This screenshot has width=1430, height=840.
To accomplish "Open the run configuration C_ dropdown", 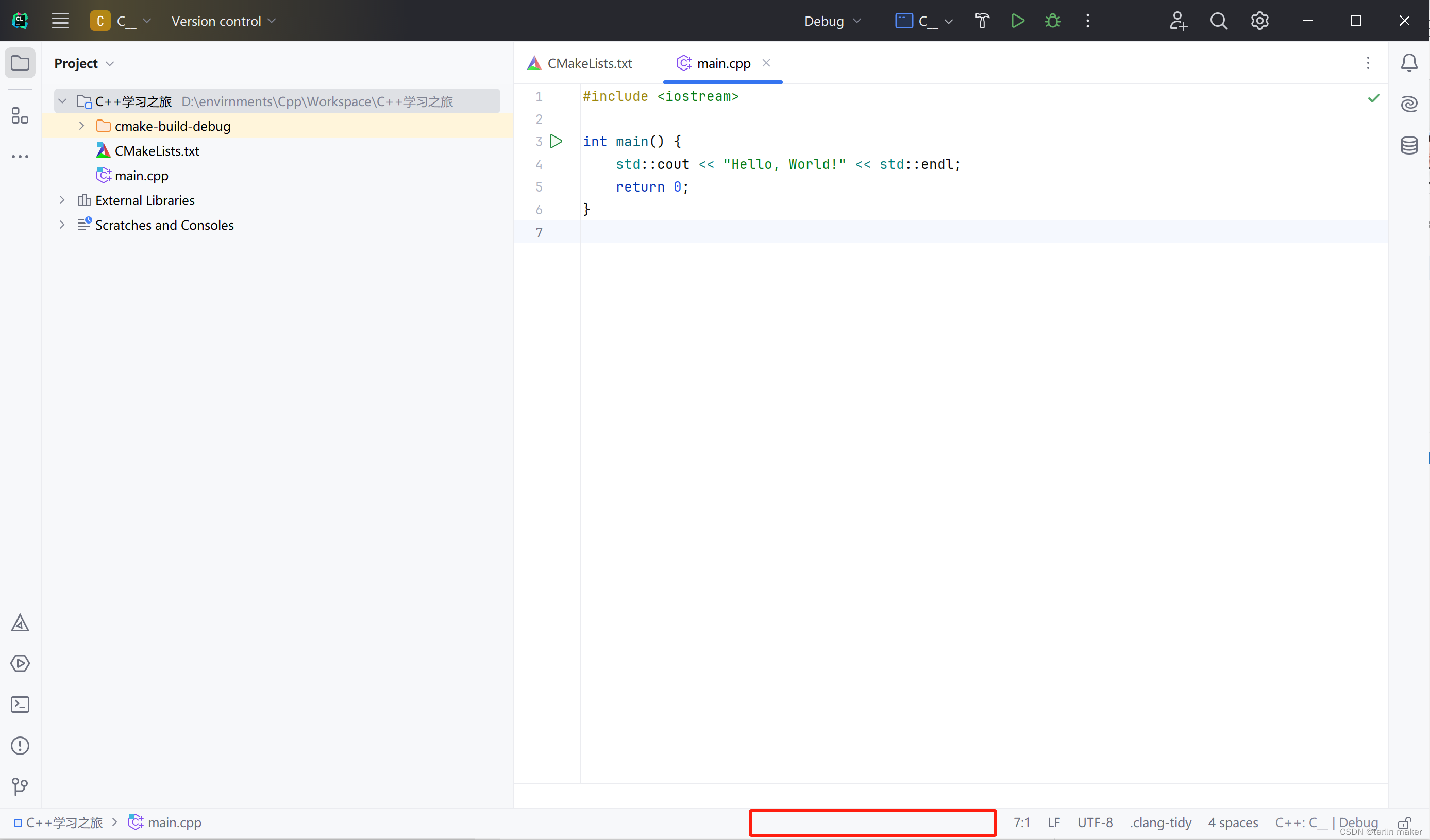I will [x=924, y=21].
